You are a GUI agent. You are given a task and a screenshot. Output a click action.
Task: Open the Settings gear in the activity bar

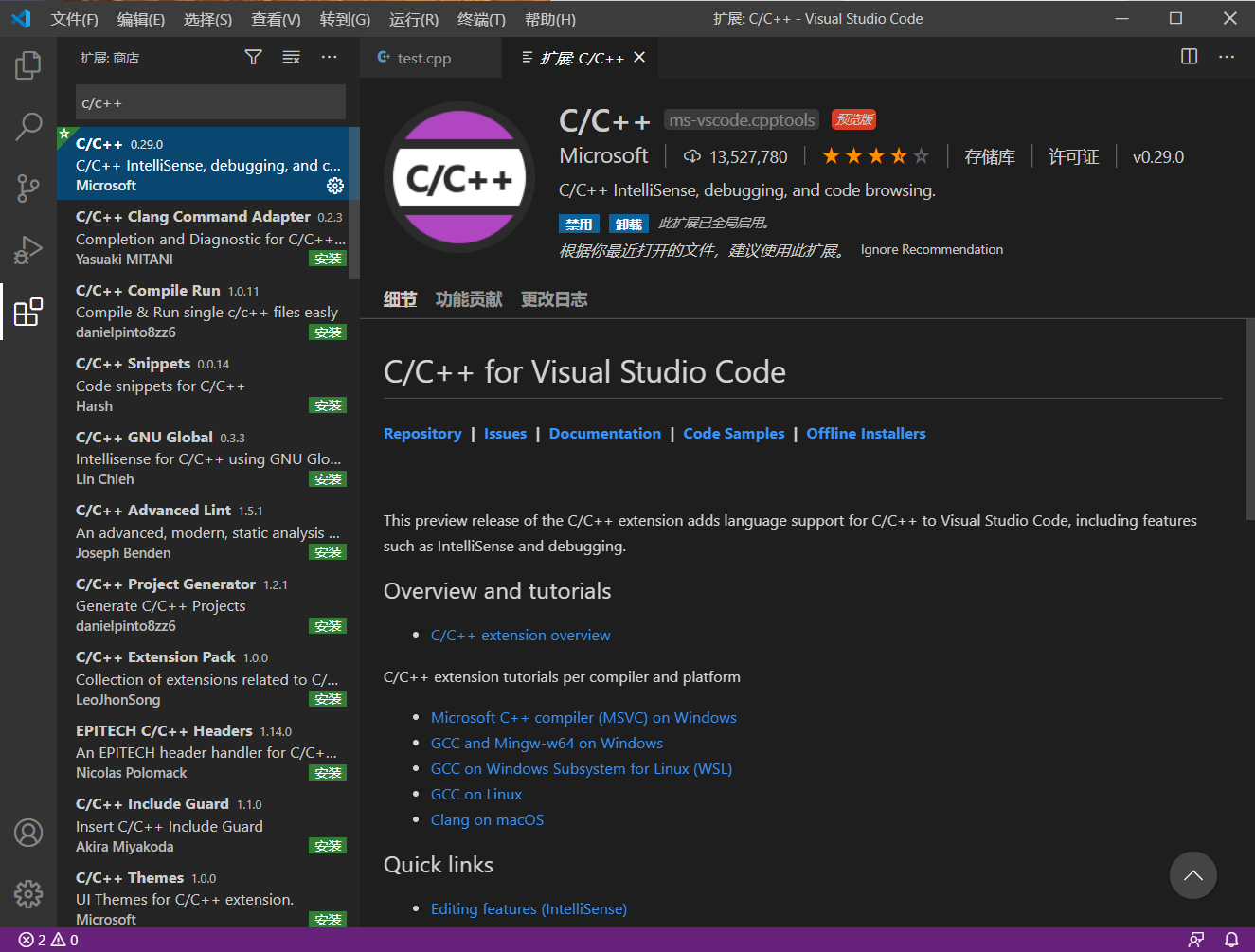click(x=27, y=893)
